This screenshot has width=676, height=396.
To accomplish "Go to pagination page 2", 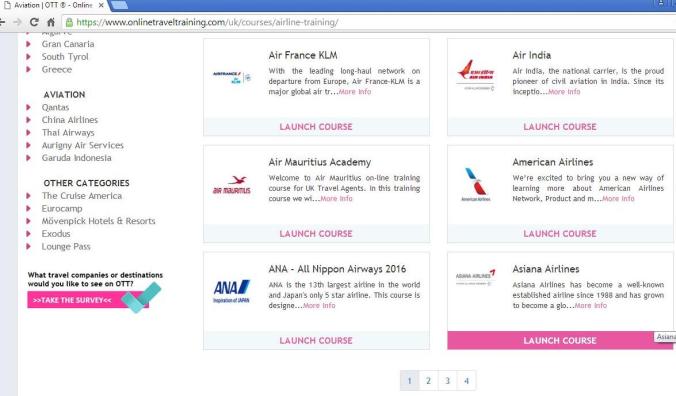I will (429, 380).
